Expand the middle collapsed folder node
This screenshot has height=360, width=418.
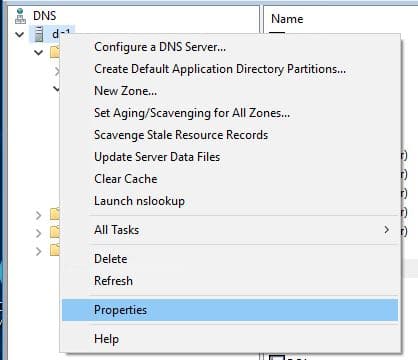[39, 233]
